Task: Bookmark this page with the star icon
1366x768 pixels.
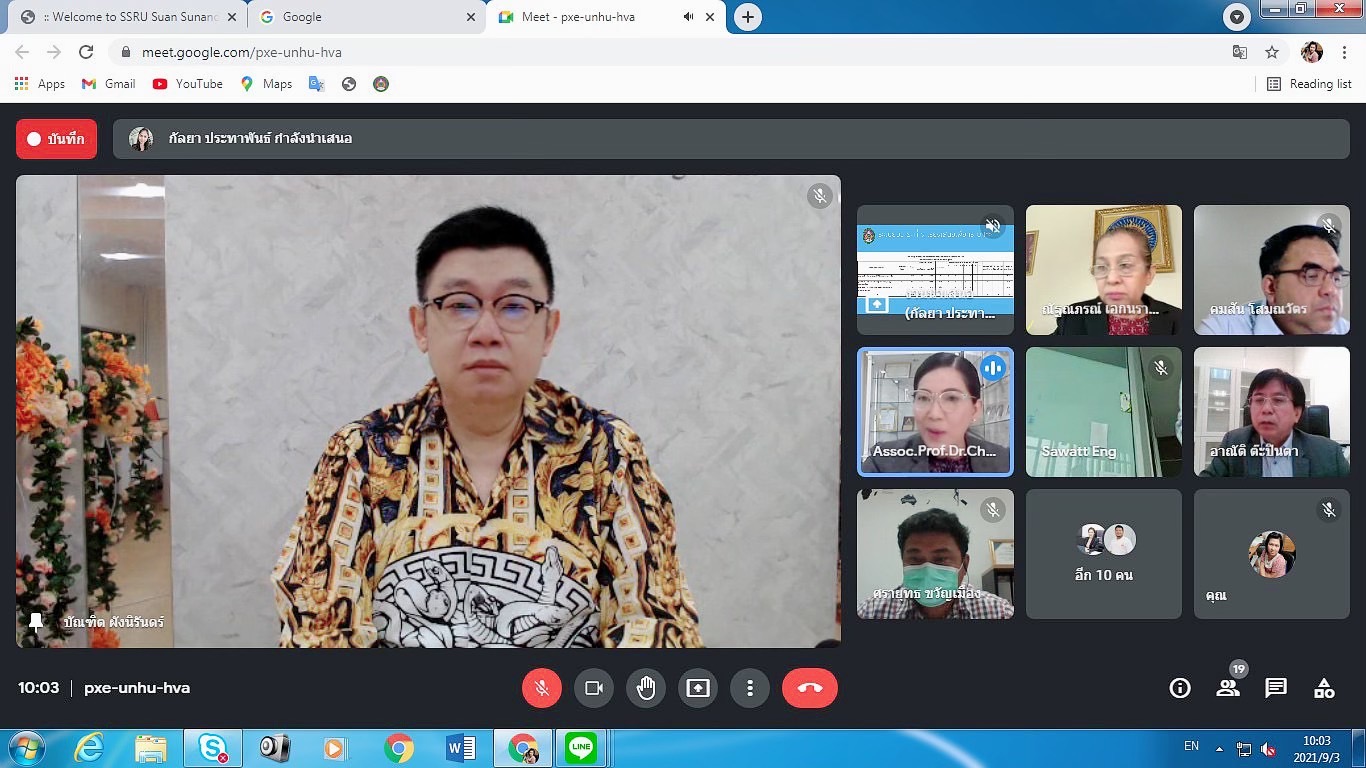Action: (x=1272, y=52)
